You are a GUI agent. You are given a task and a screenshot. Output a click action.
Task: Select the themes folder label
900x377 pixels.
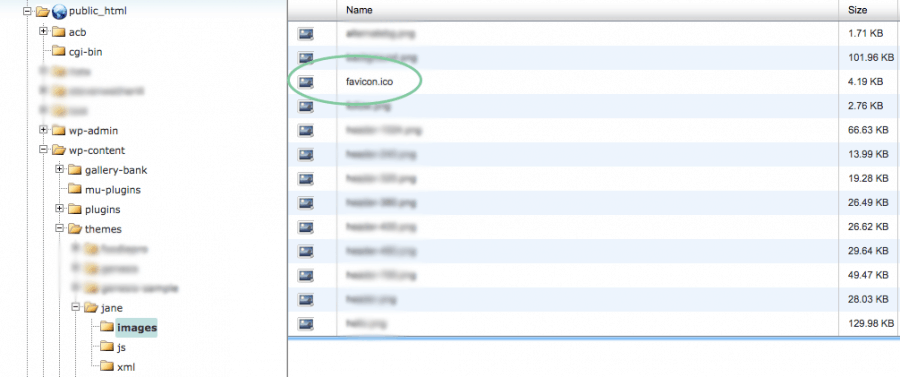tap(103, 229)
